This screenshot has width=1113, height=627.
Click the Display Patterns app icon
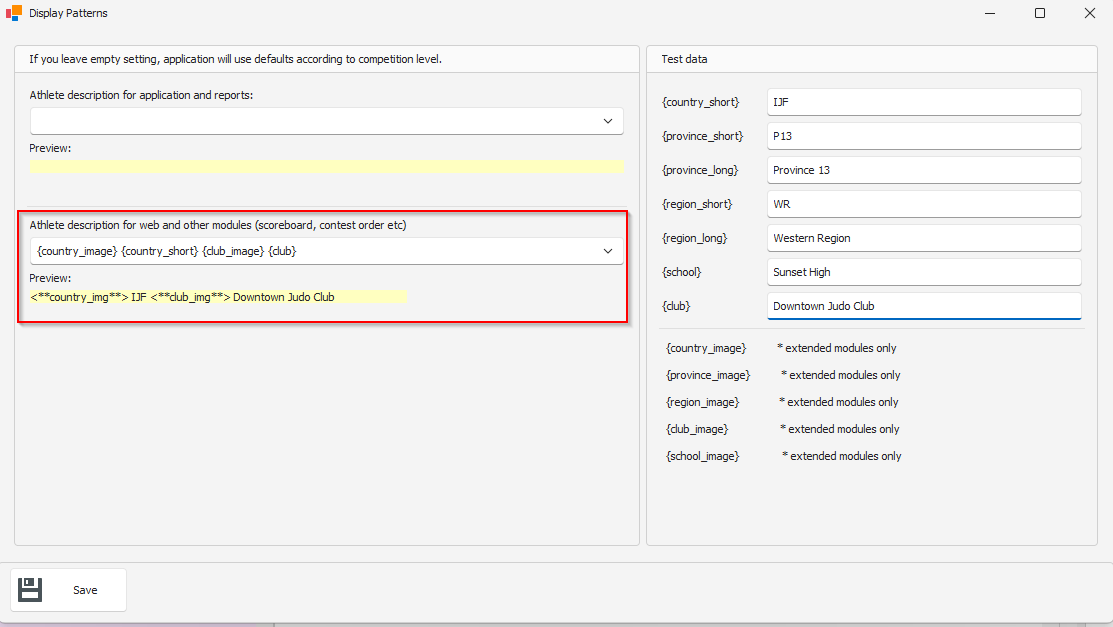point(14,13)
